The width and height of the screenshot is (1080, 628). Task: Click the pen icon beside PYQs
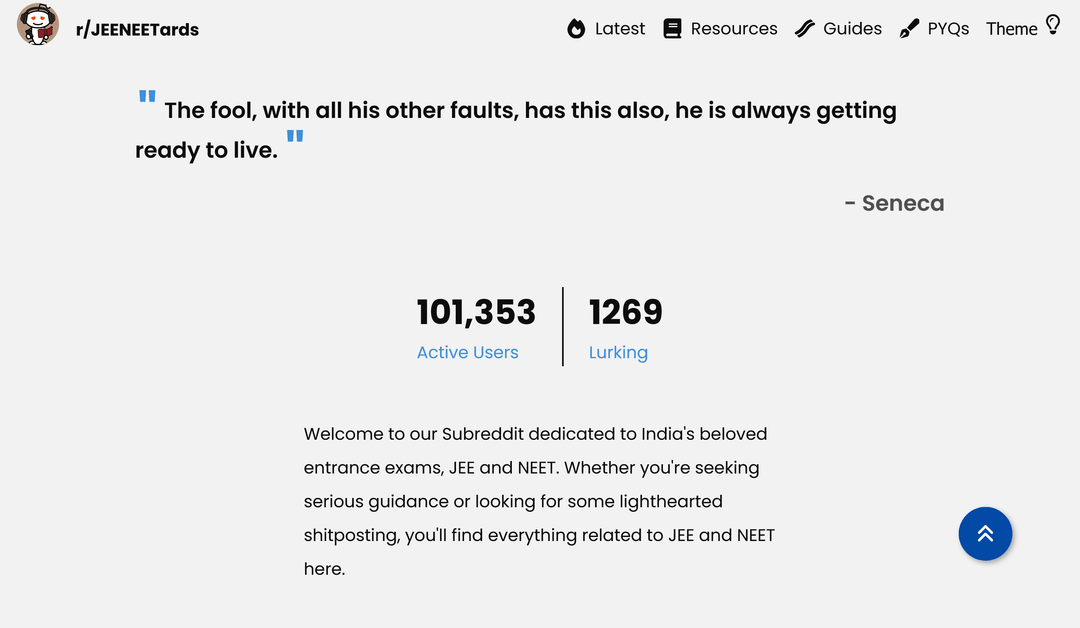(x=909, y=29)
